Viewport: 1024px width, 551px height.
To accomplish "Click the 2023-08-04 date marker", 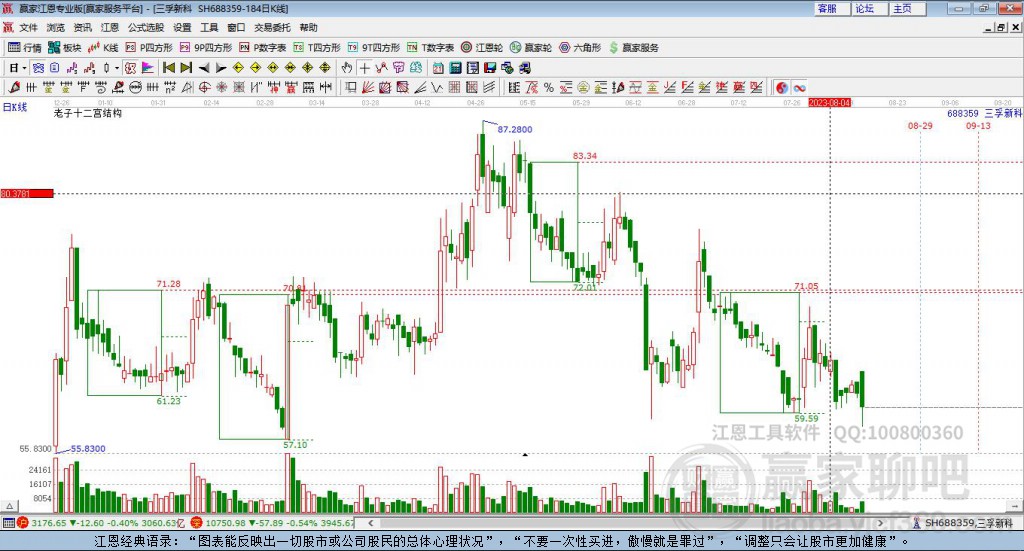I will tap(829, 103).
